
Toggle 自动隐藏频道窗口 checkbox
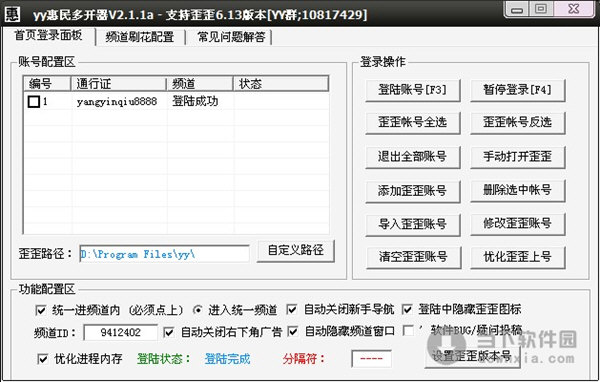[293, 331]
